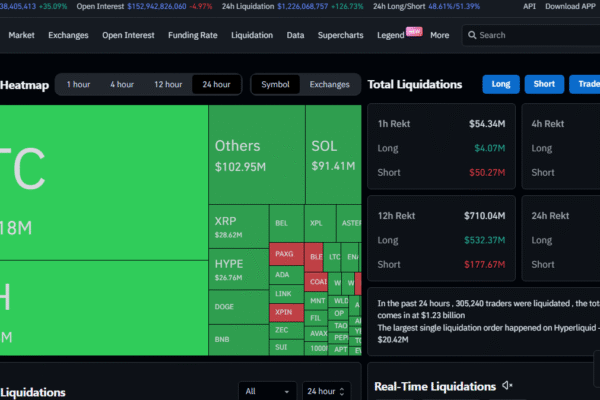Choose the 4 hour heatmap timeframe
This screenshot has height=400, width=600.
pos(122,85)
